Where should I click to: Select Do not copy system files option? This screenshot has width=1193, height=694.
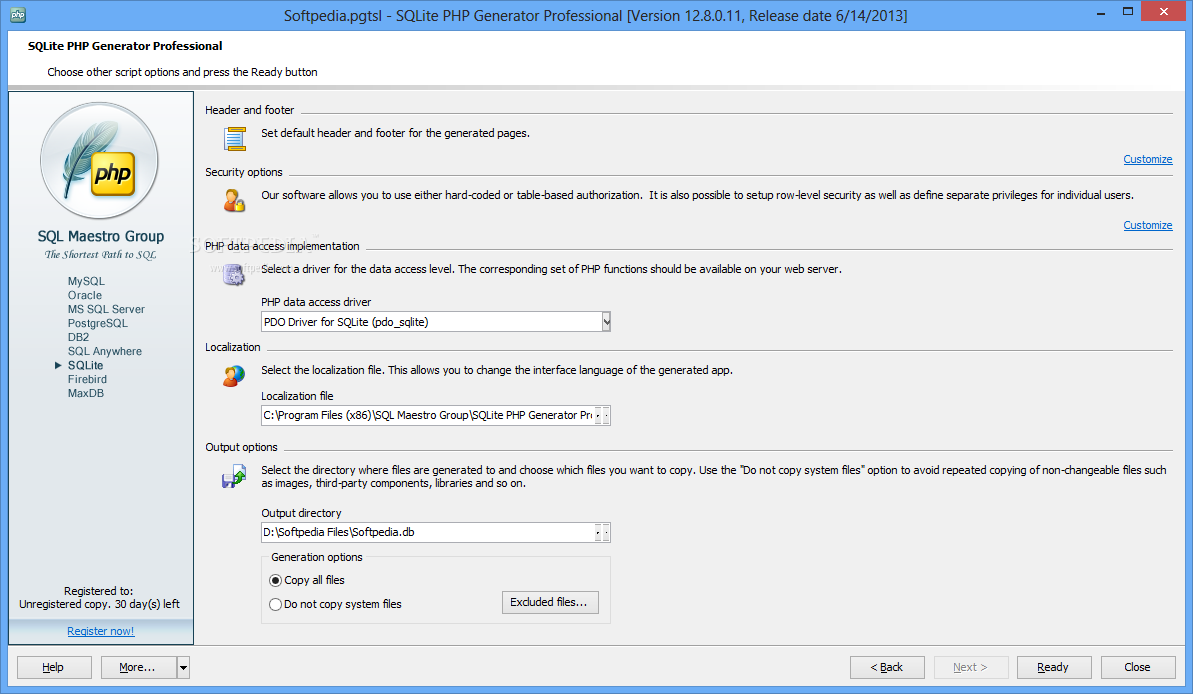pyautogui.click(x=275, y=604)
